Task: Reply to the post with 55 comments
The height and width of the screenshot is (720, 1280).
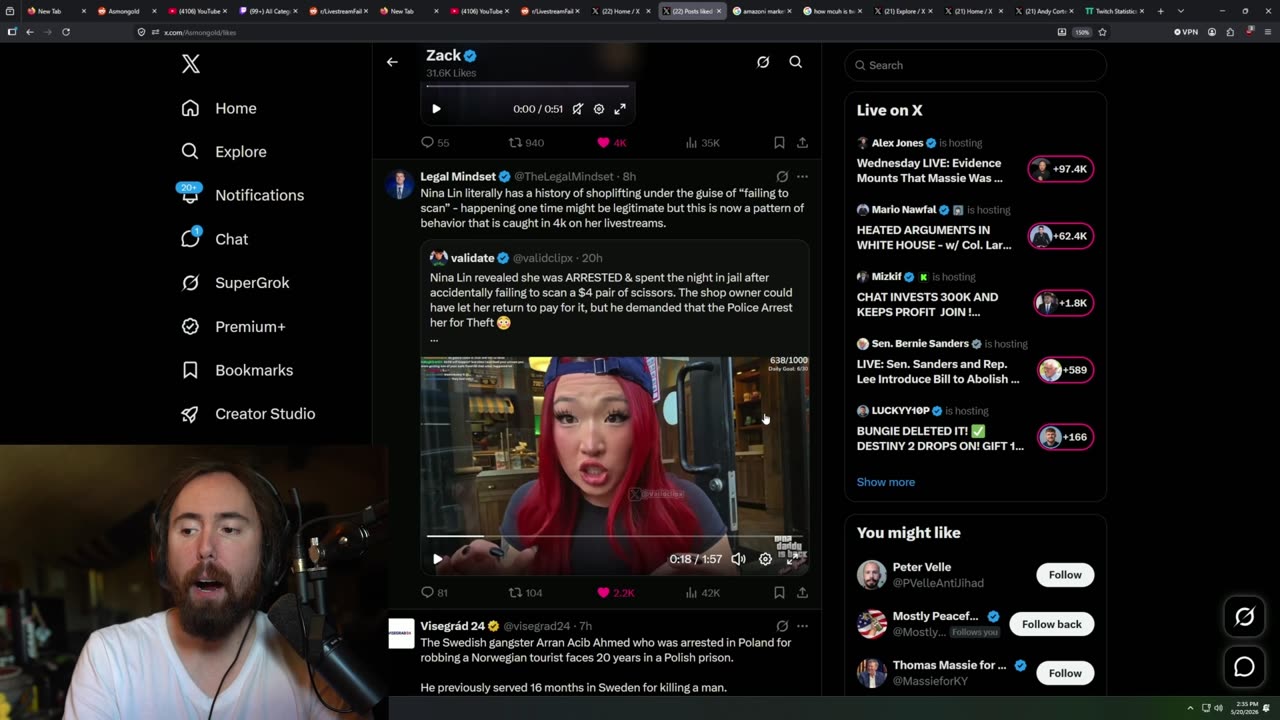Action: [435, 143]
